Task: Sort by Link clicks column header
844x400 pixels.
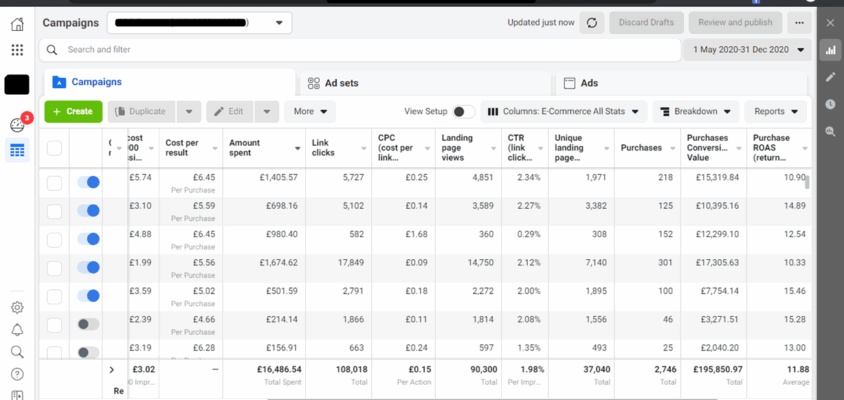Action: (338, 148)
